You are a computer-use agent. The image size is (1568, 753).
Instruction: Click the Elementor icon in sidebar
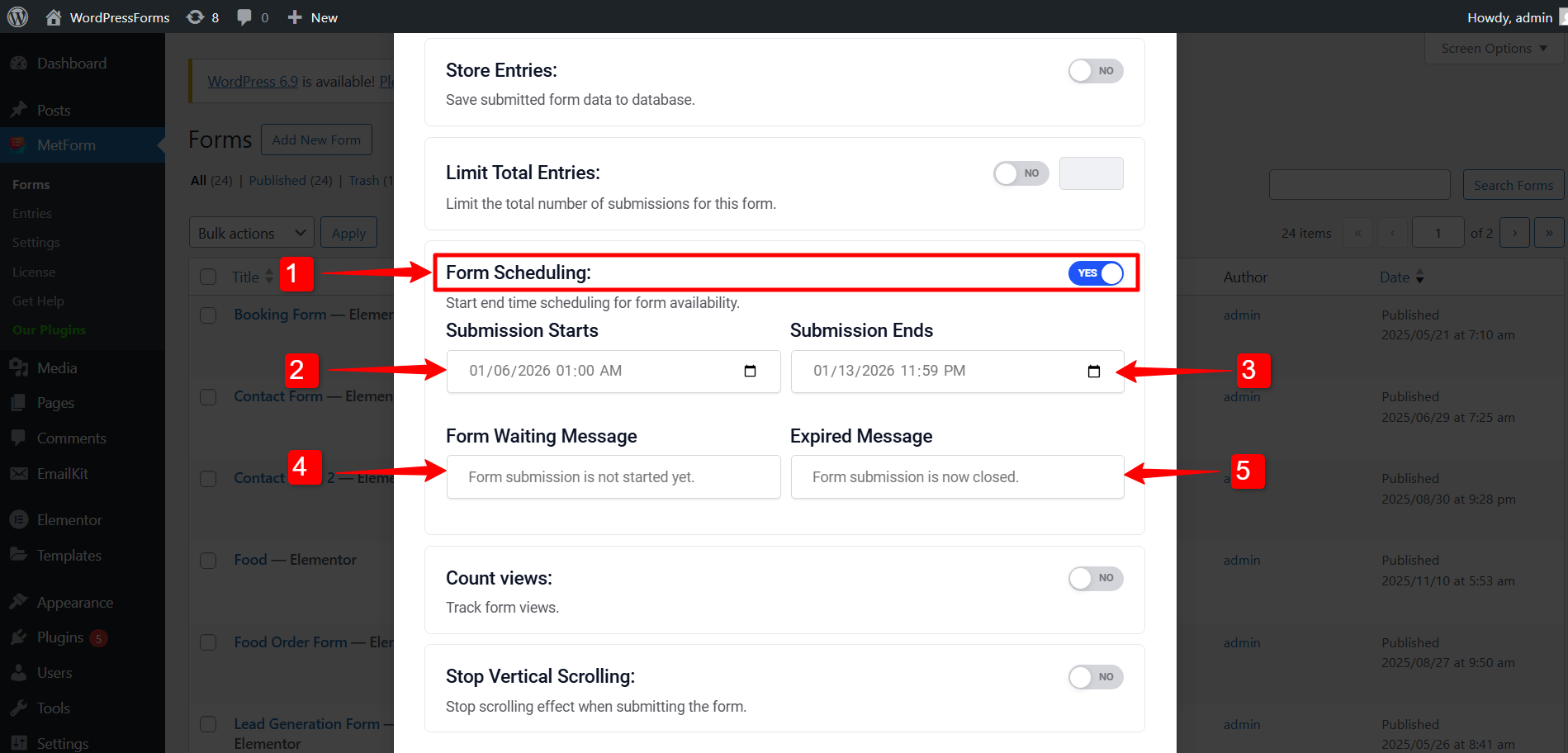pos(18,520)
